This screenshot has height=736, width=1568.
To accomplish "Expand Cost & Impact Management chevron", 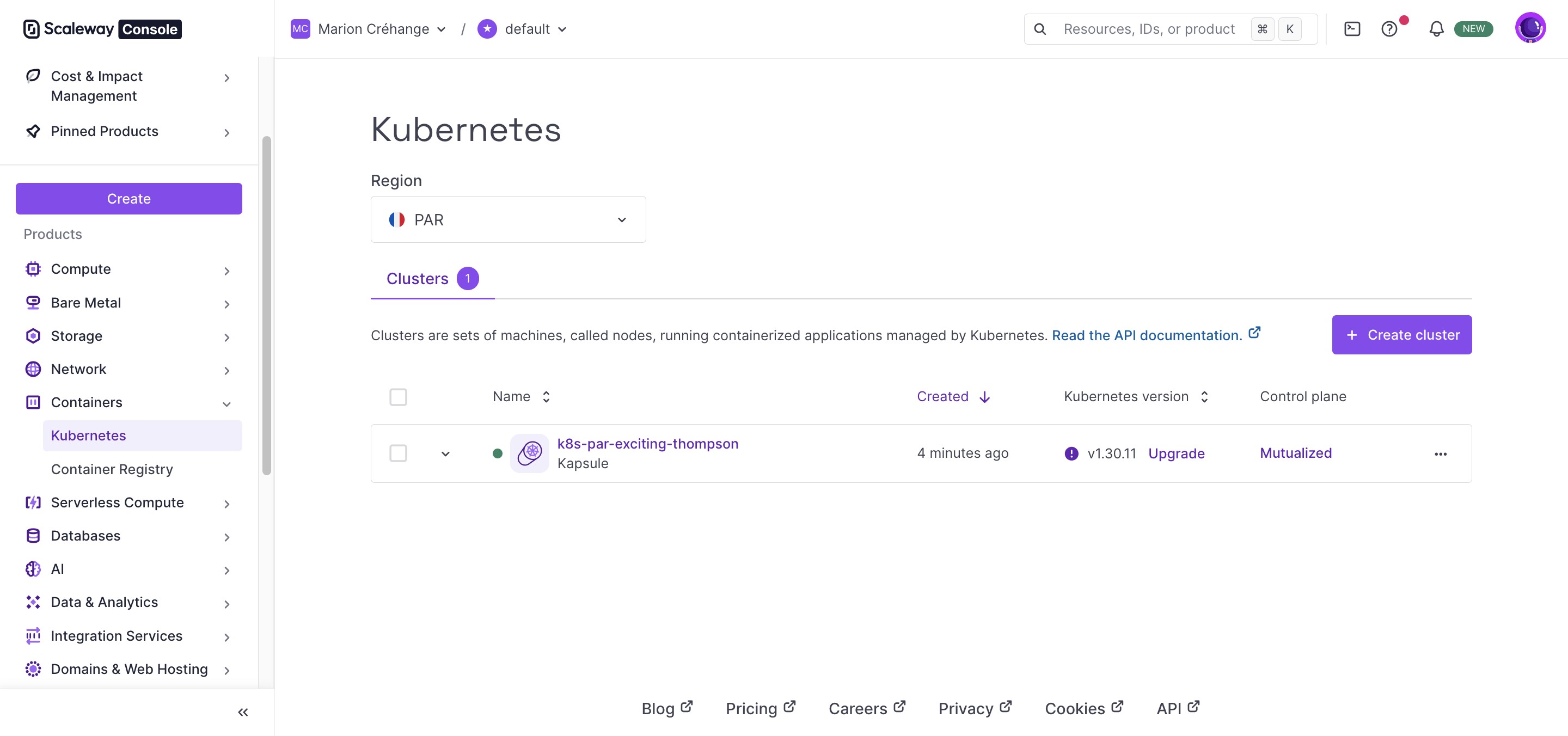I will 226,78.
